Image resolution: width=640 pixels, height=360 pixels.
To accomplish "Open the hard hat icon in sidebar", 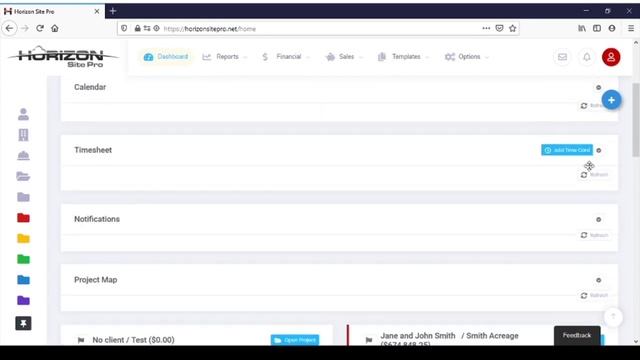I will pos(23,156).
